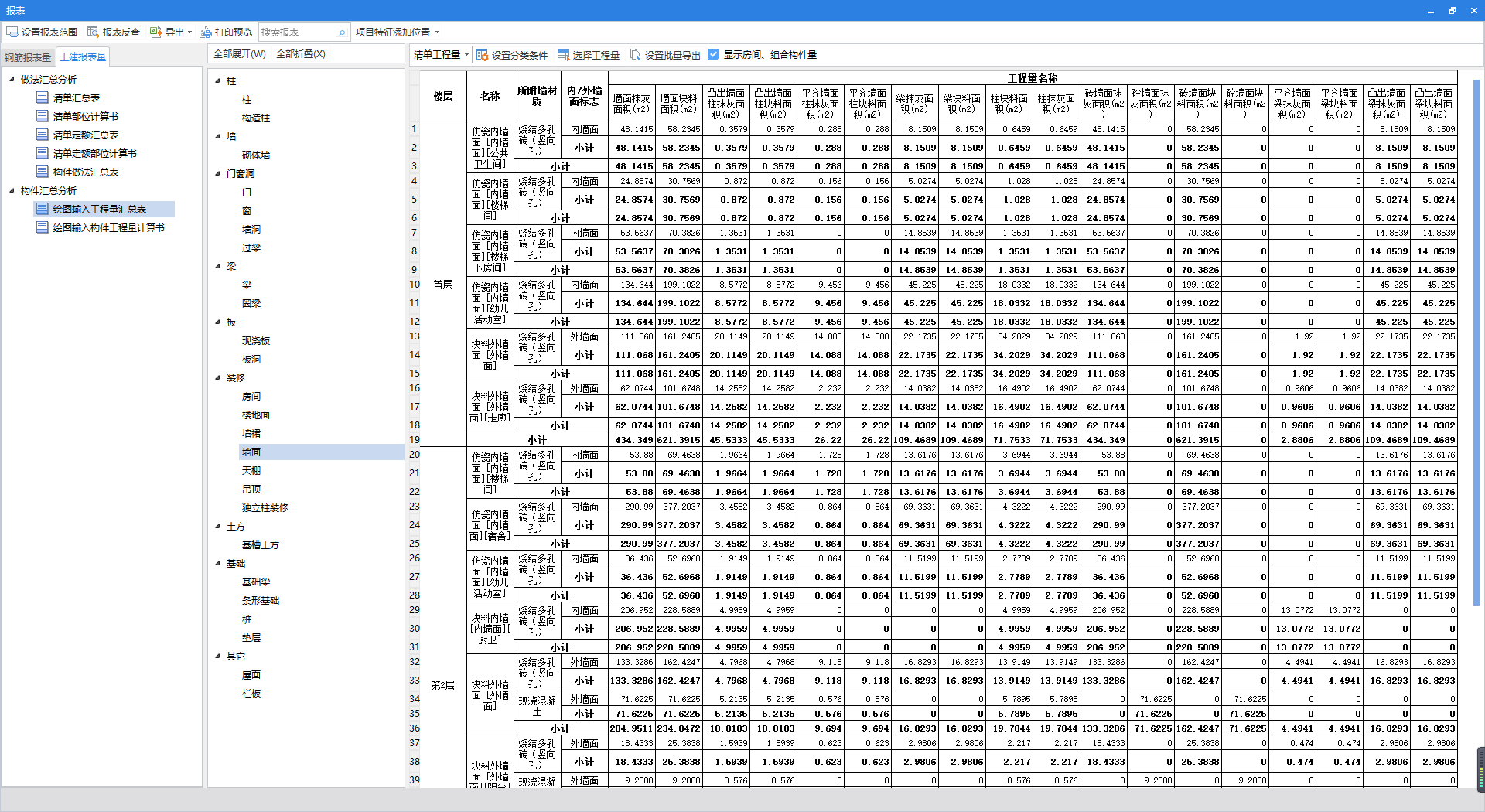Collapse the 土方 category node
This screenshot has height=812, width=1485.
(x=217, y=526)
